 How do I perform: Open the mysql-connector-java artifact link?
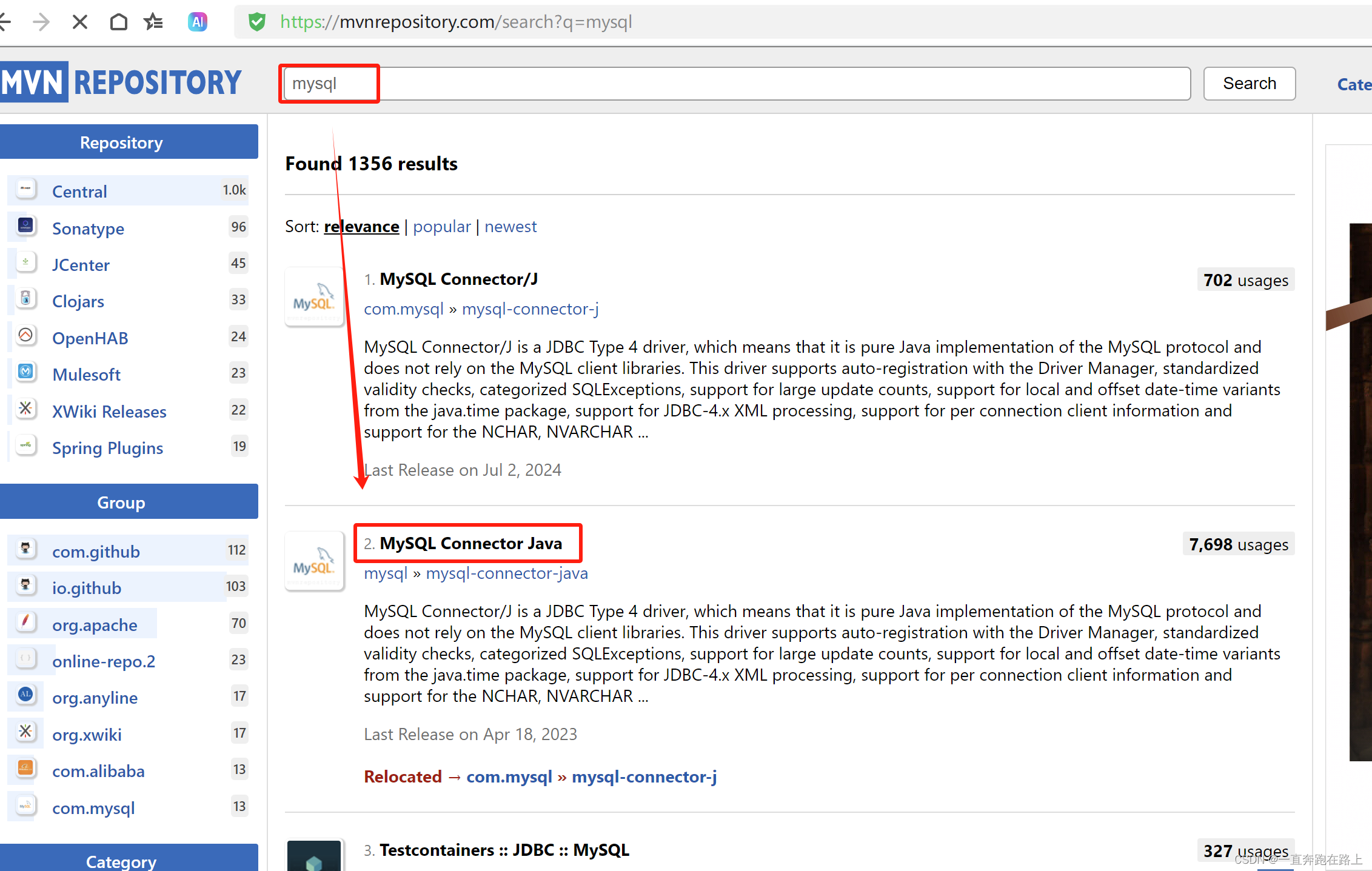coord(507,573)
